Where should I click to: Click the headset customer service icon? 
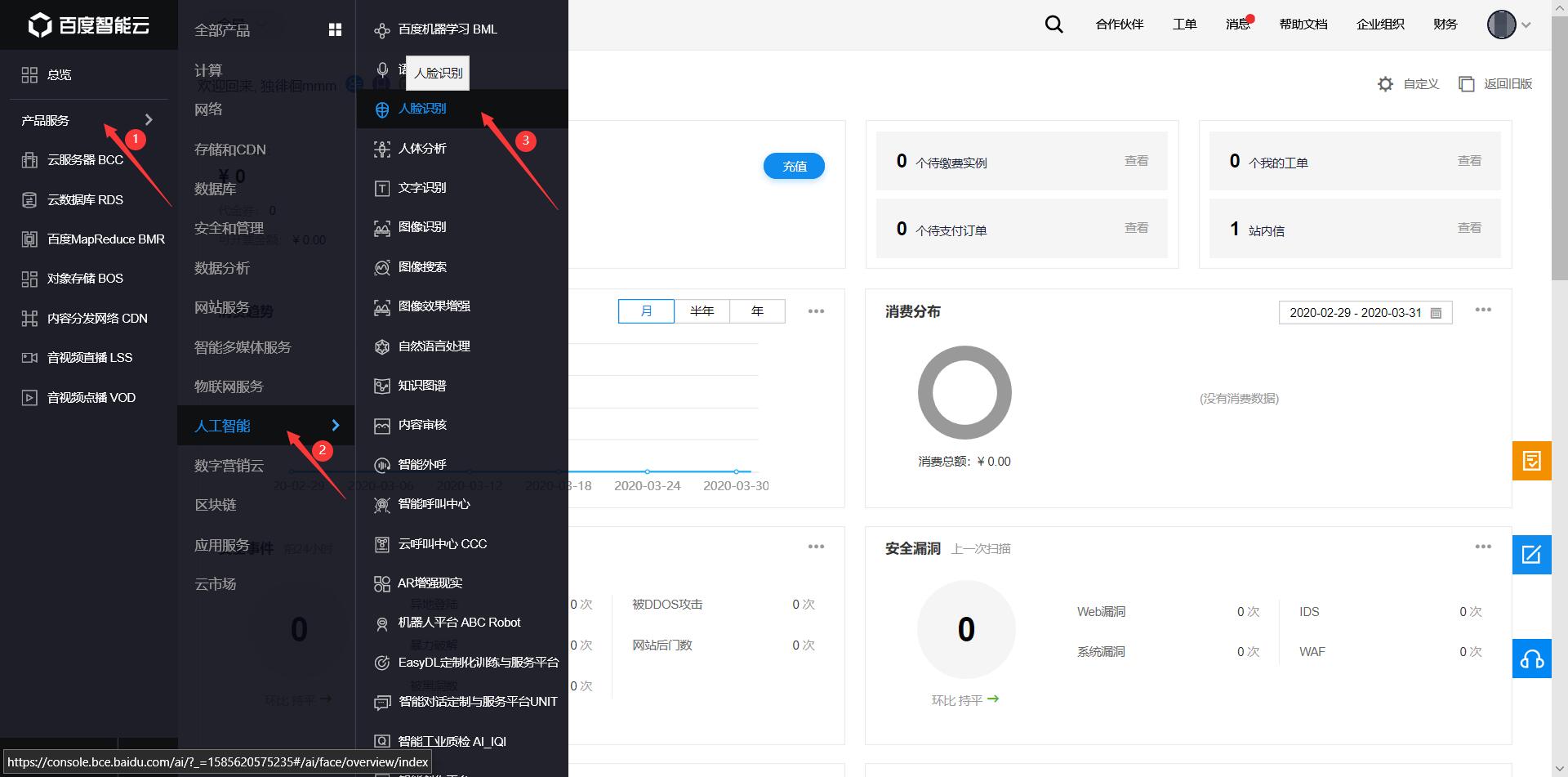(x=1532, y=659)
